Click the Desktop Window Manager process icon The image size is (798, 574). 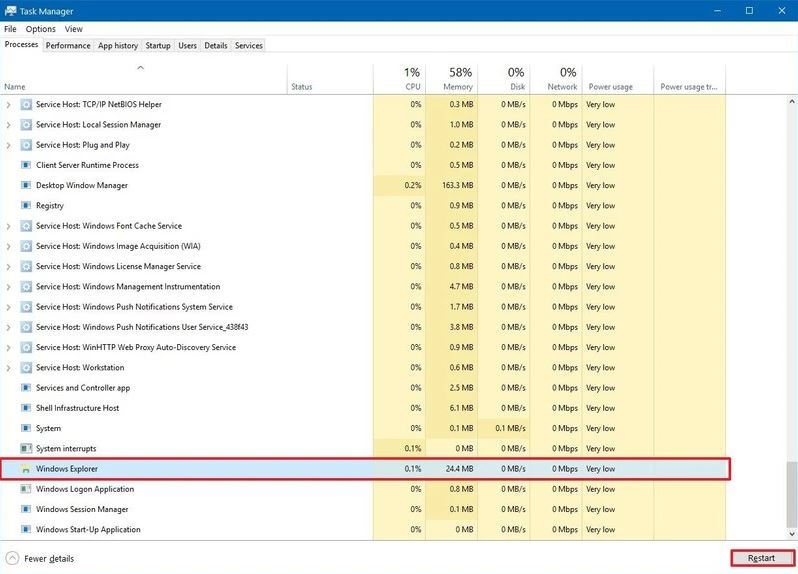(26, 186)
